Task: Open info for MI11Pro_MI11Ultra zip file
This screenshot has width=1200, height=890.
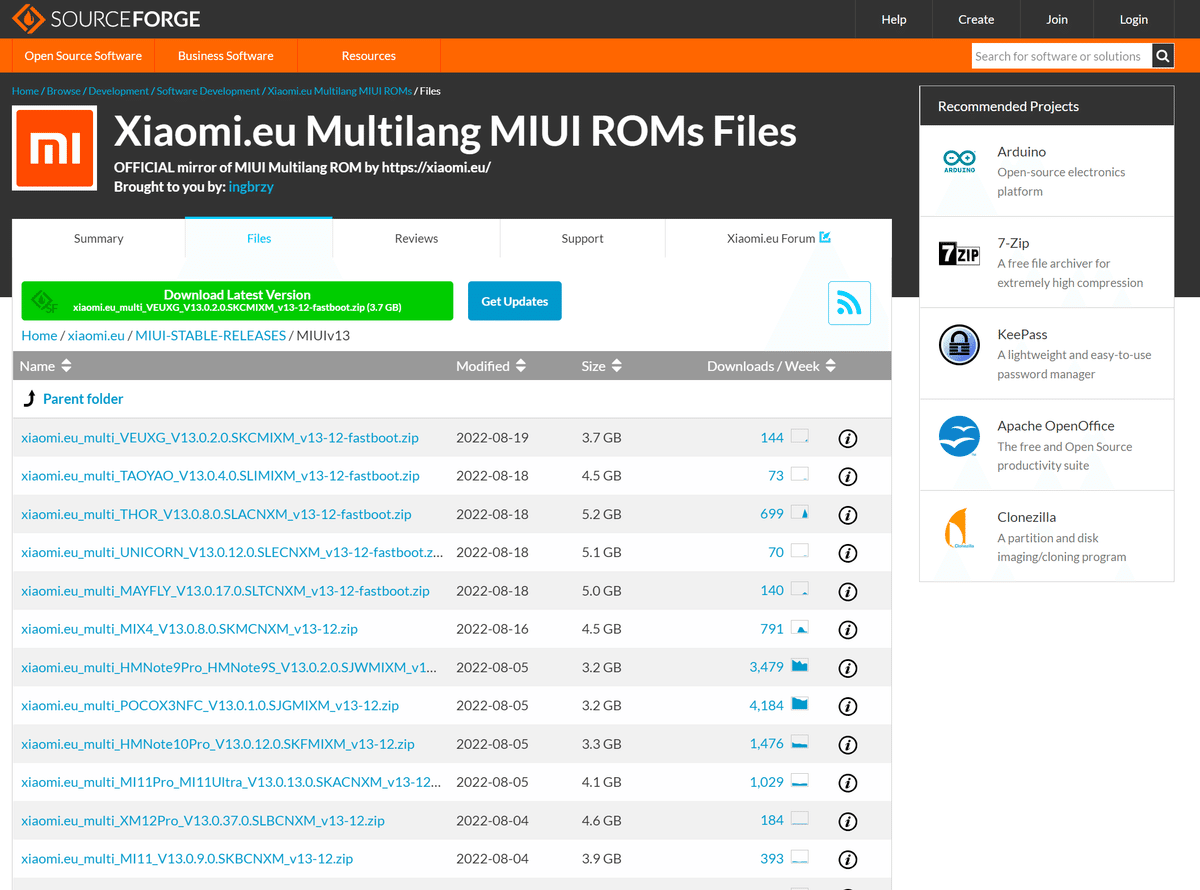Action: 848,783
